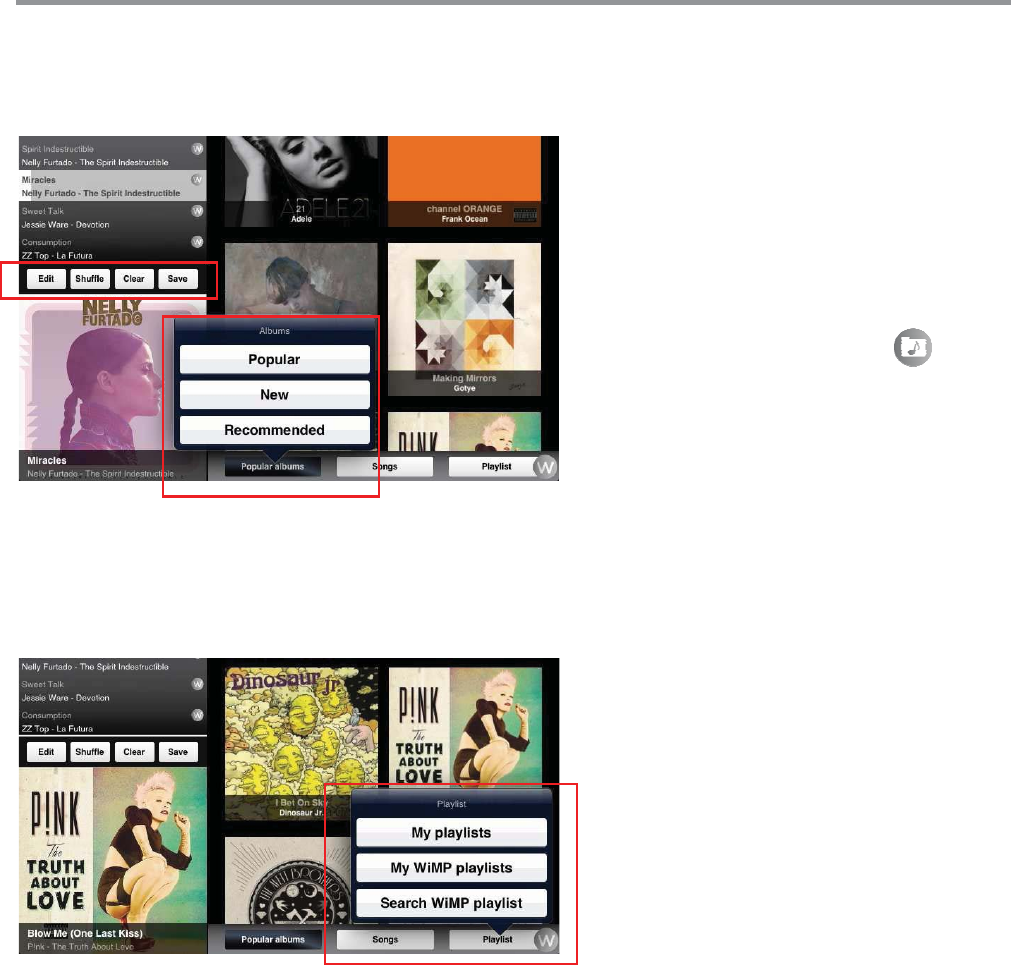Choose Search WiMP playlist option
The height and width of the screenshot is (965, 1011).
click(x=451, y=903)
